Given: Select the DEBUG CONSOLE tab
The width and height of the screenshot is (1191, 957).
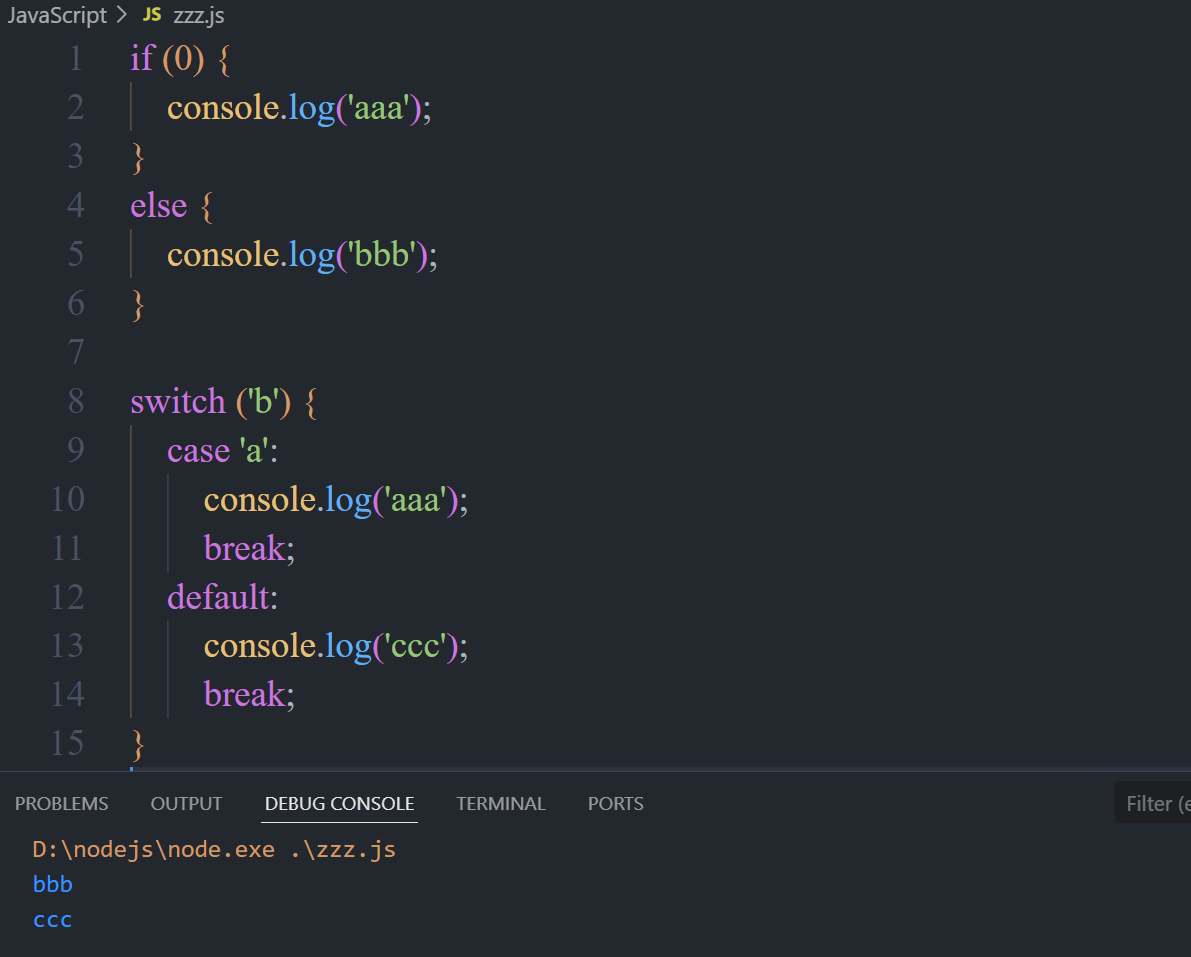Looking at the screenshot, I should coord(339,803).
